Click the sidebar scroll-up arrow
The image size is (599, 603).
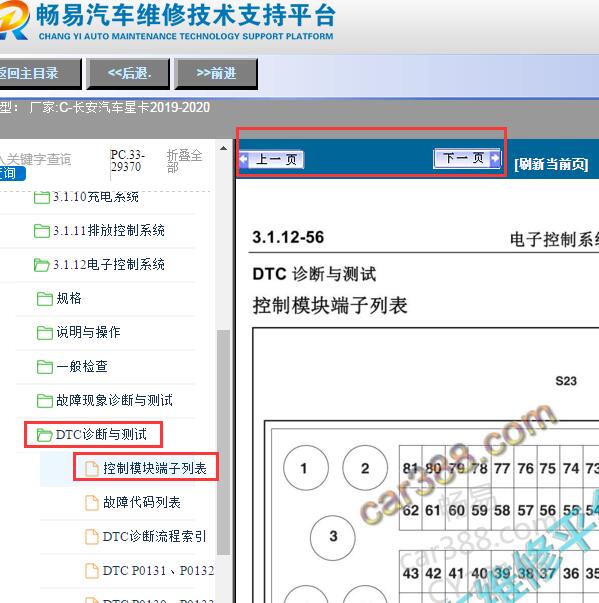click(223, 148)
